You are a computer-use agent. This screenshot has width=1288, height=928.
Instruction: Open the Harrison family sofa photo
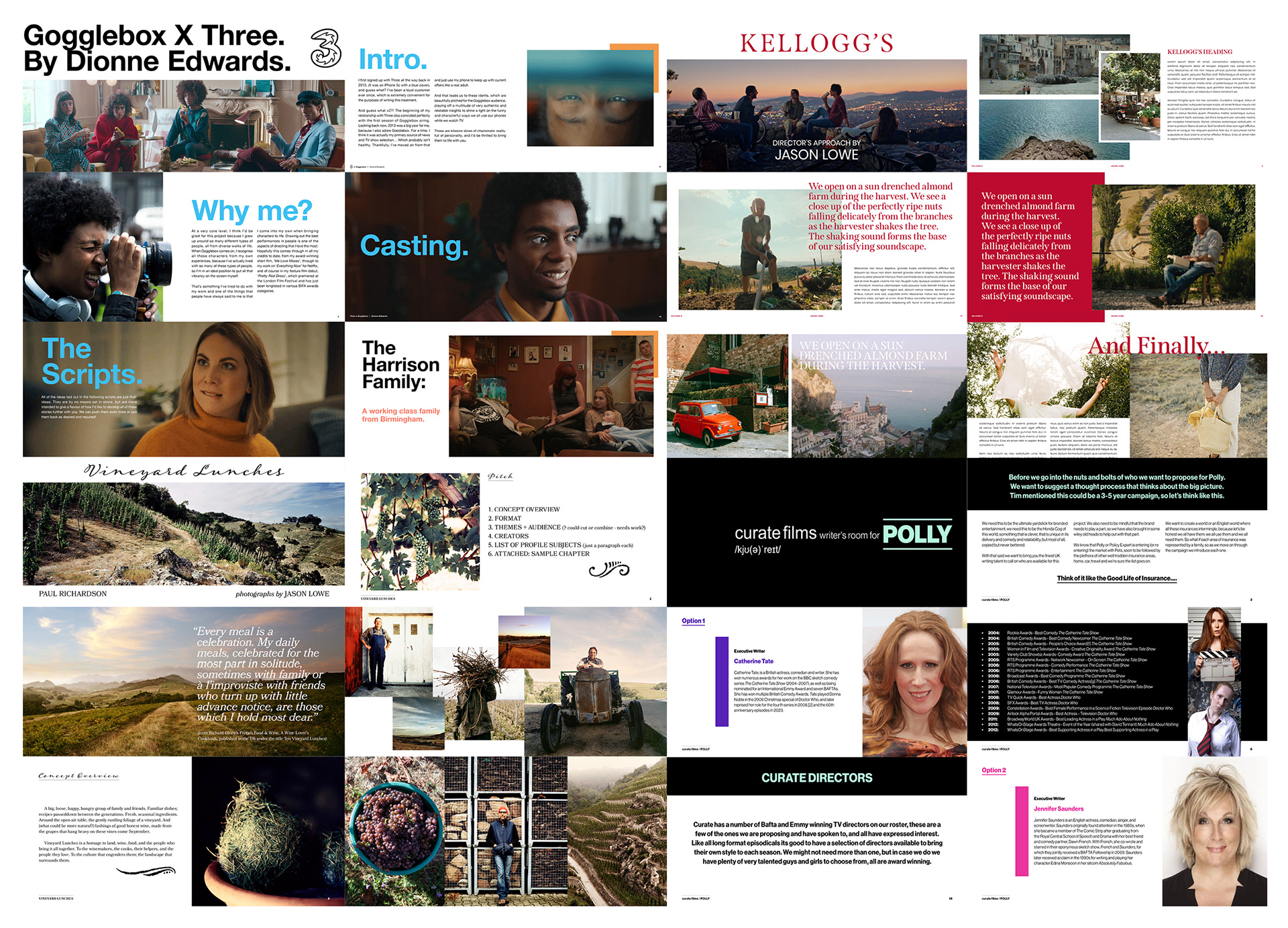(551, 396)
